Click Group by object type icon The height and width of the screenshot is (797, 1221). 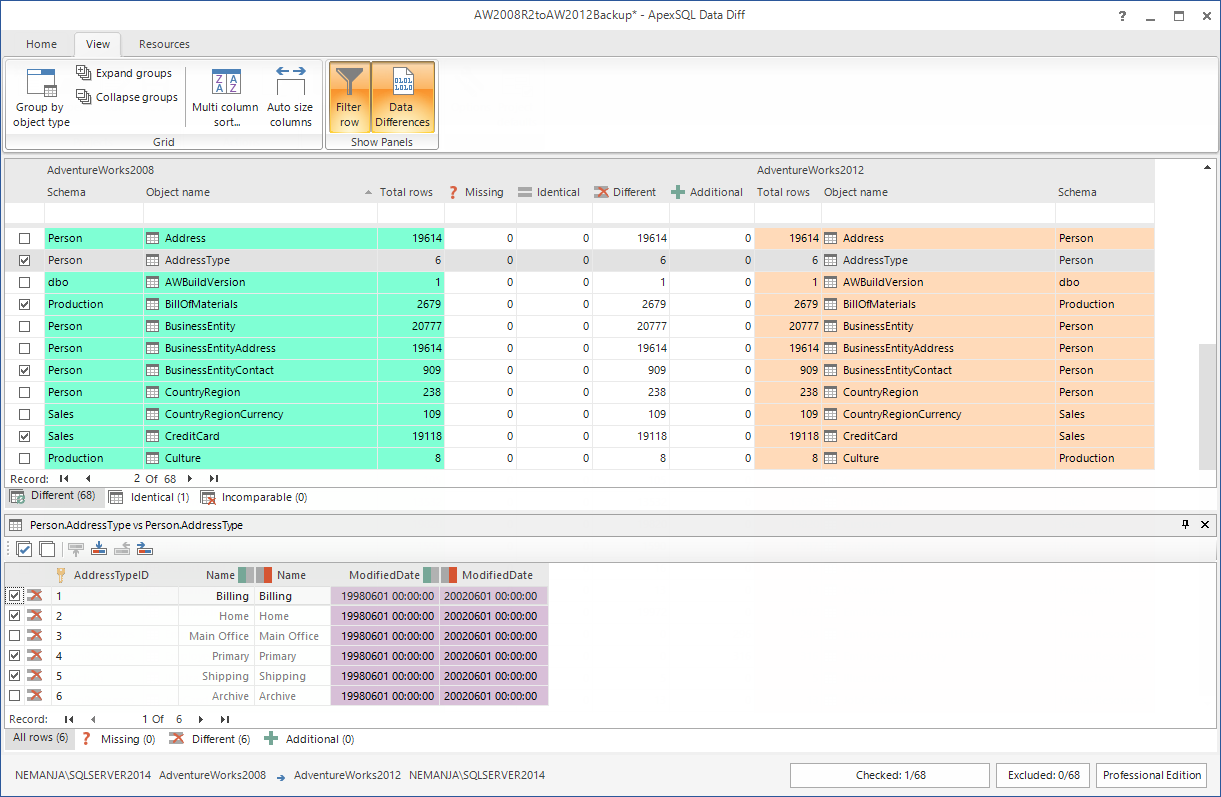point(41,81)
